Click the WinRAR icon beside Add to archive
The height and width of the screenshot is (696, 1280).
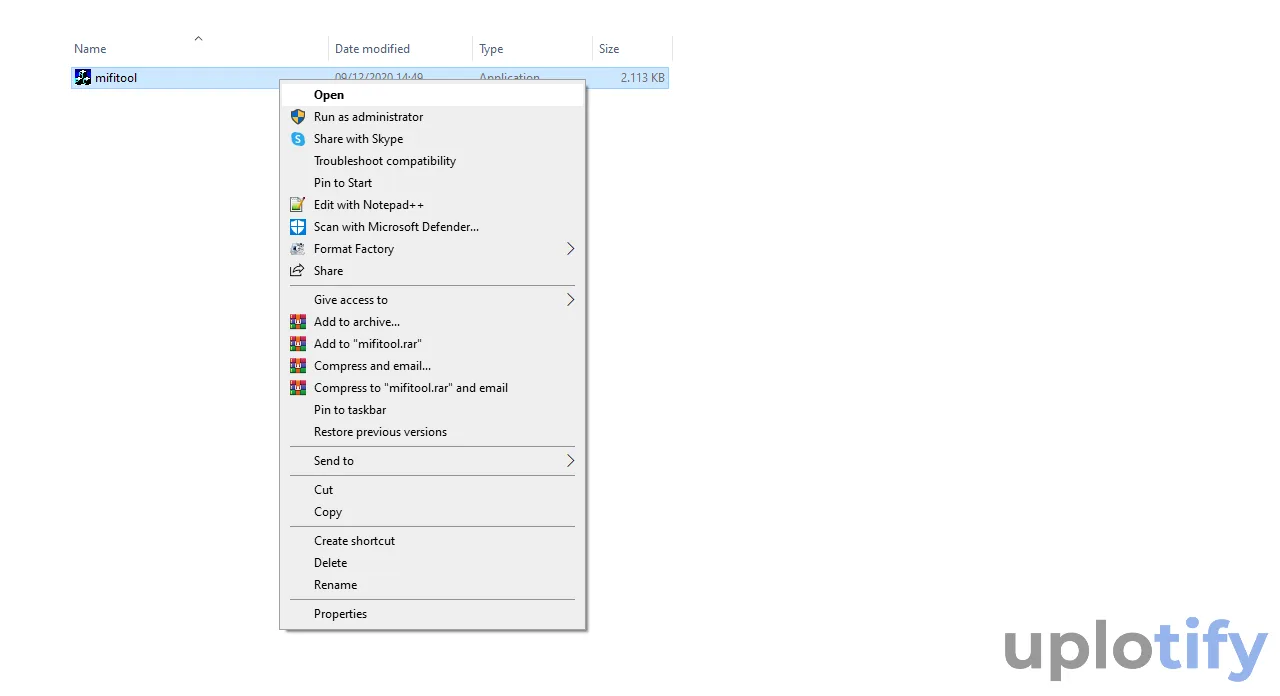[297, 322]
